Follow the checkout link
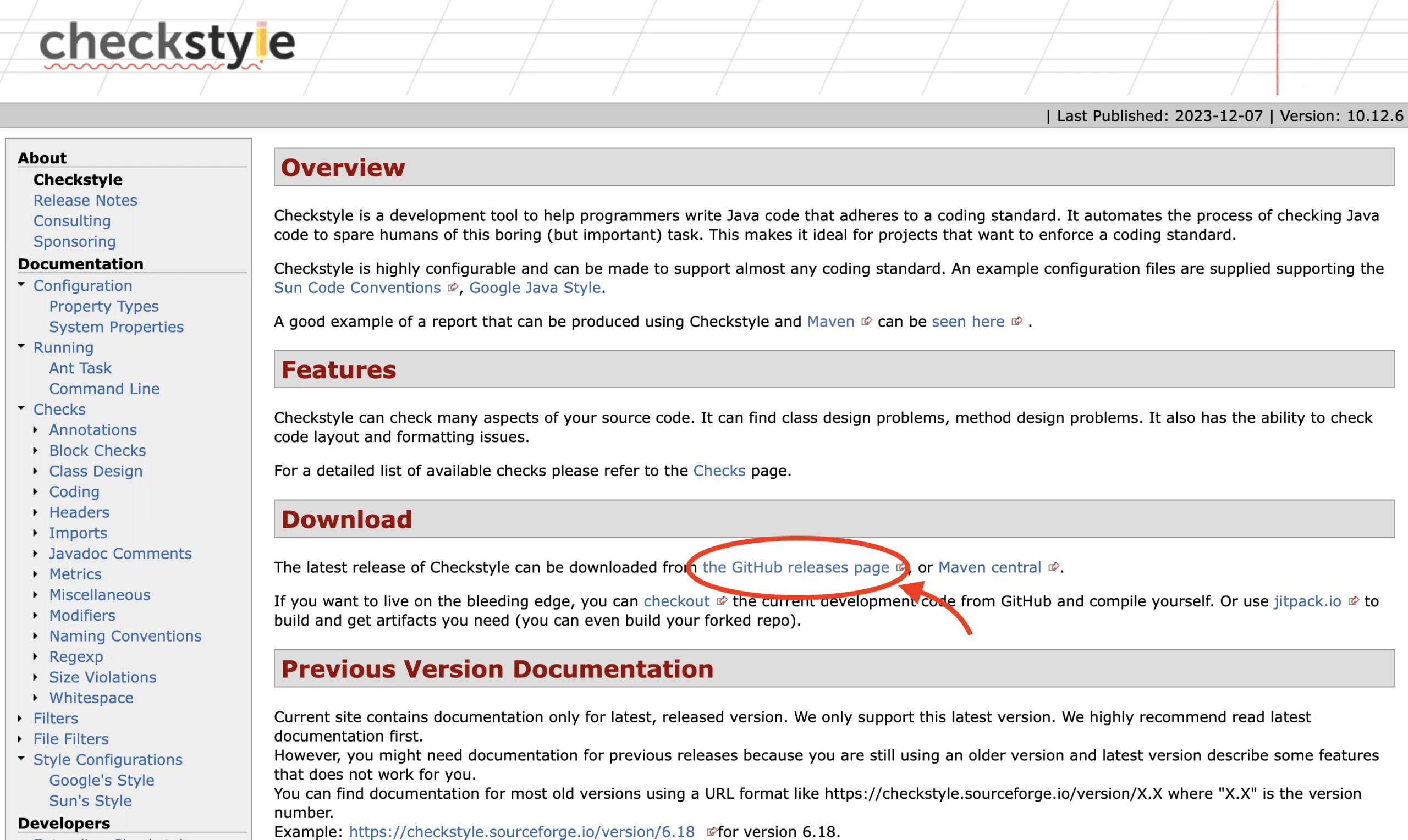Viewport: 1408px width, 840px height. click(676, 601)
